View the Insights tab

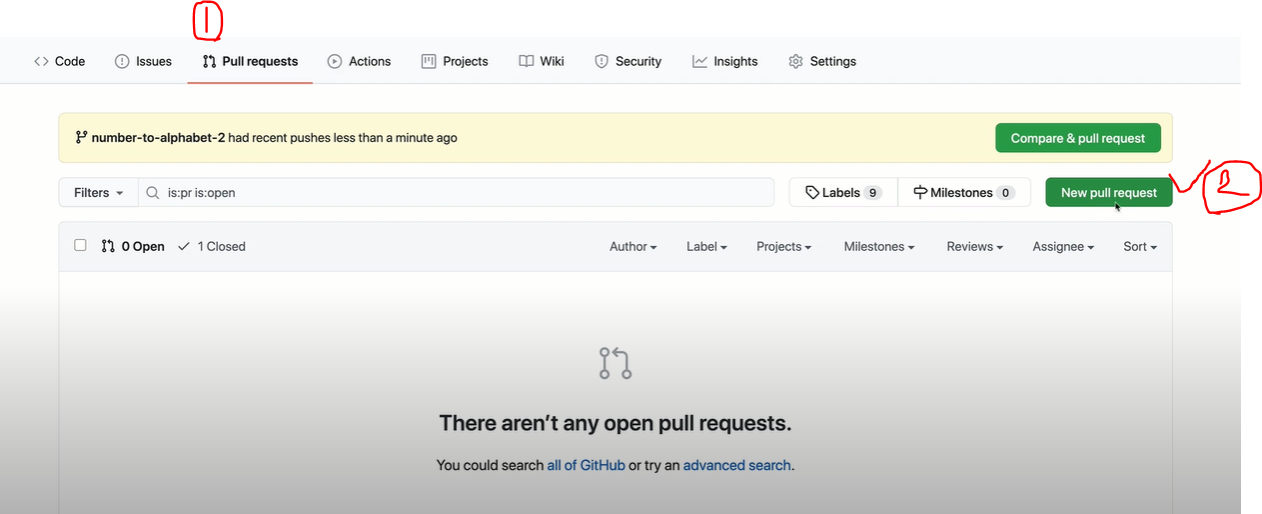click(725, 61)
